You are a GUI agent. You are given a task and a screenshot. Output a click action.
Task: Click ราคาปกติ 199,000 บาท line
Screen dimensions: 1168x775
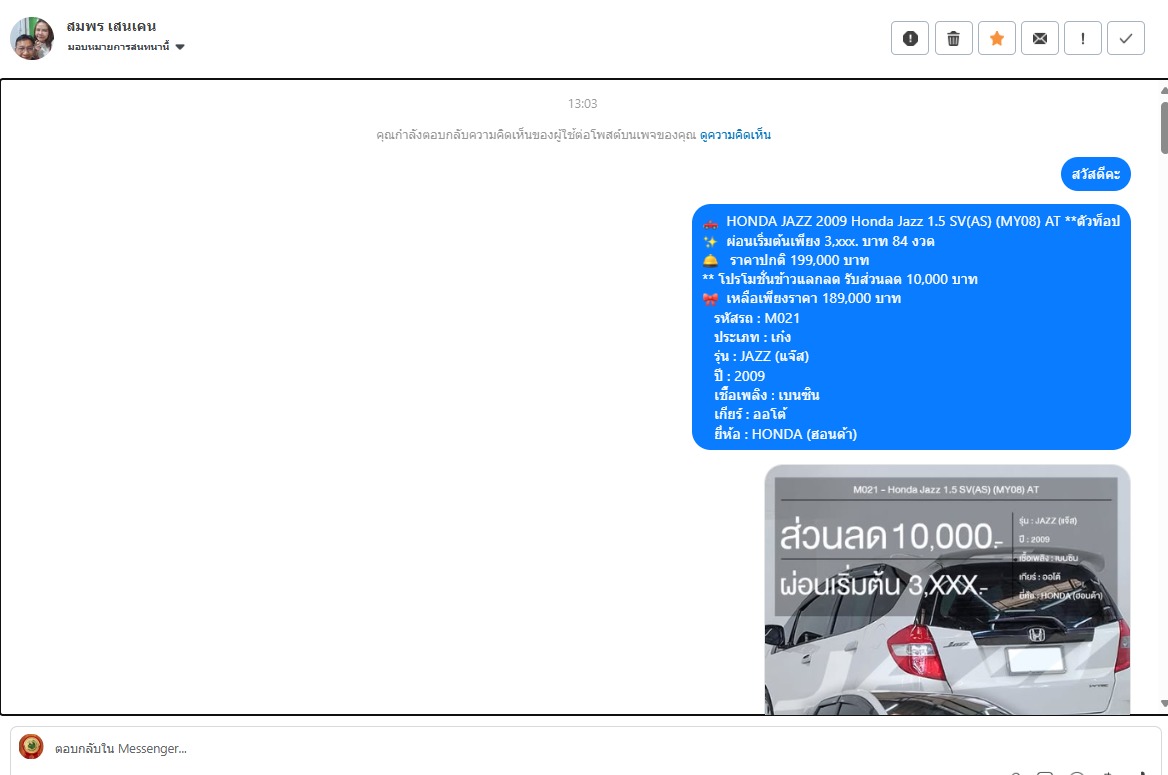(x=786, y=260)
